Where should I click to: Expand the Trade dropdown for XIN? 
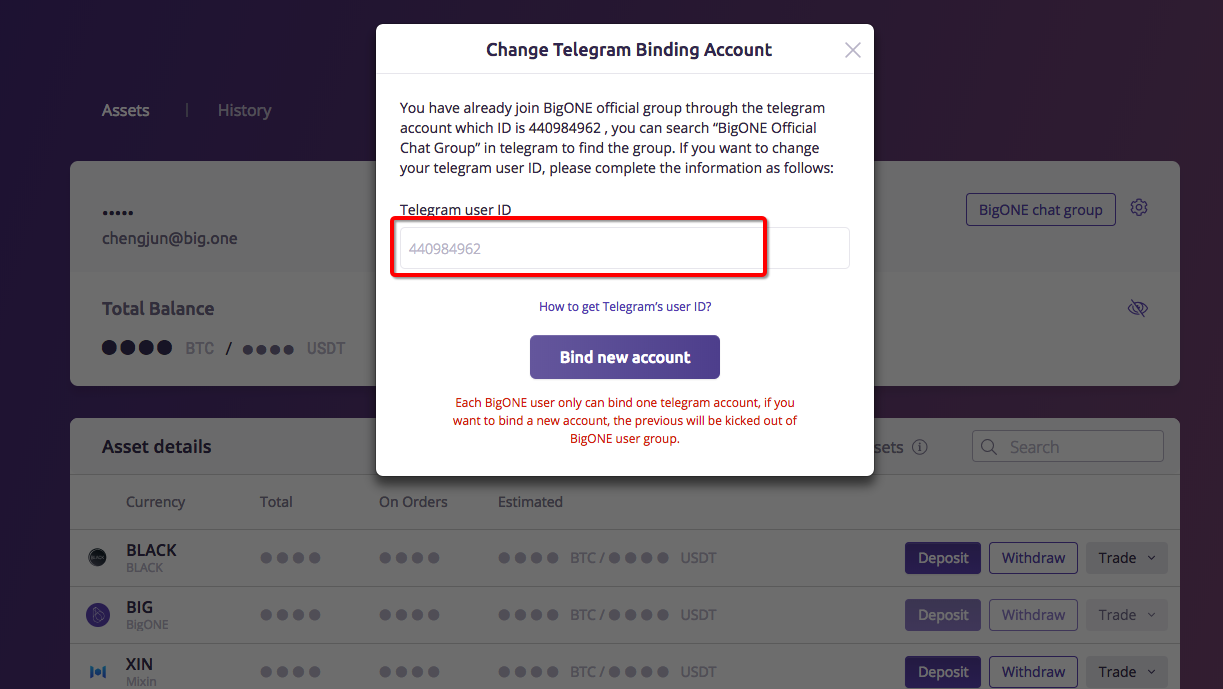coord(1127,672)
